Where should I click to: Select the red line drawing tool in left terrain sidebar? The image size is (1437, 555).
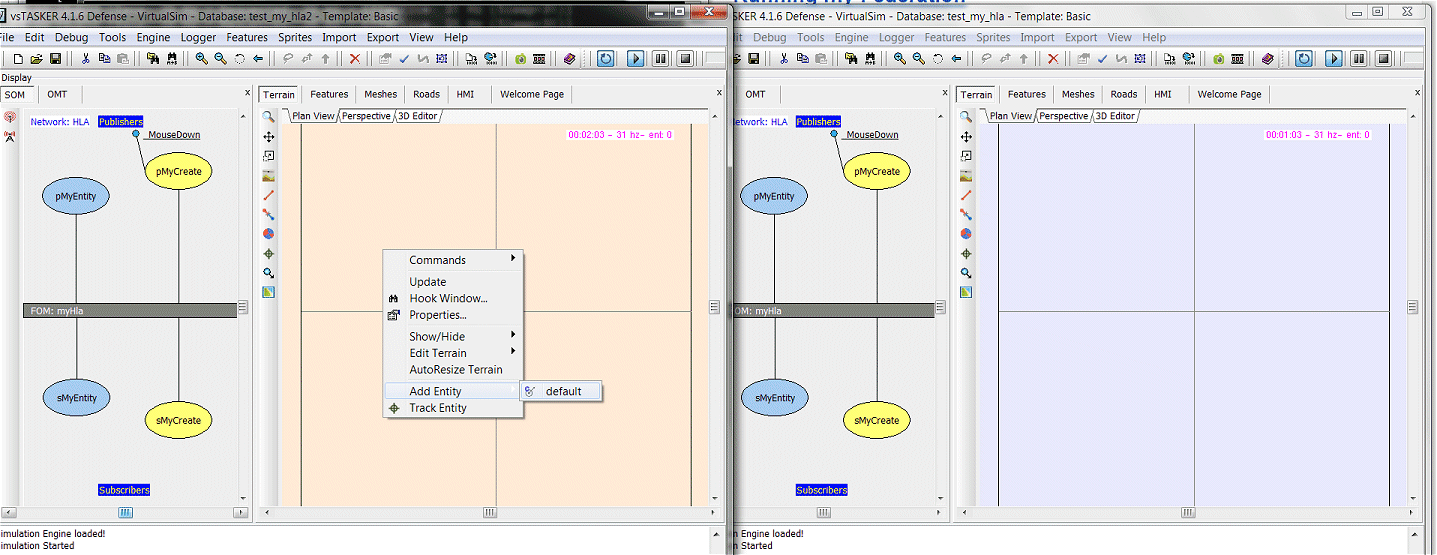pyautogui.click(x=268, y=195)
